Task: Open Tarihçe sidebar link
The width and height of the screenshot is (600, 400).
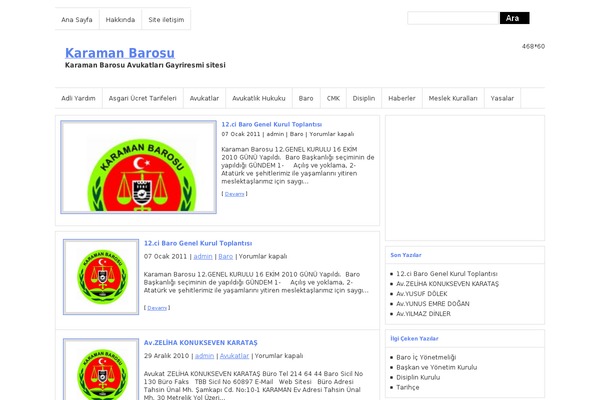Action: pyautogui.click(x=408, y=387)
